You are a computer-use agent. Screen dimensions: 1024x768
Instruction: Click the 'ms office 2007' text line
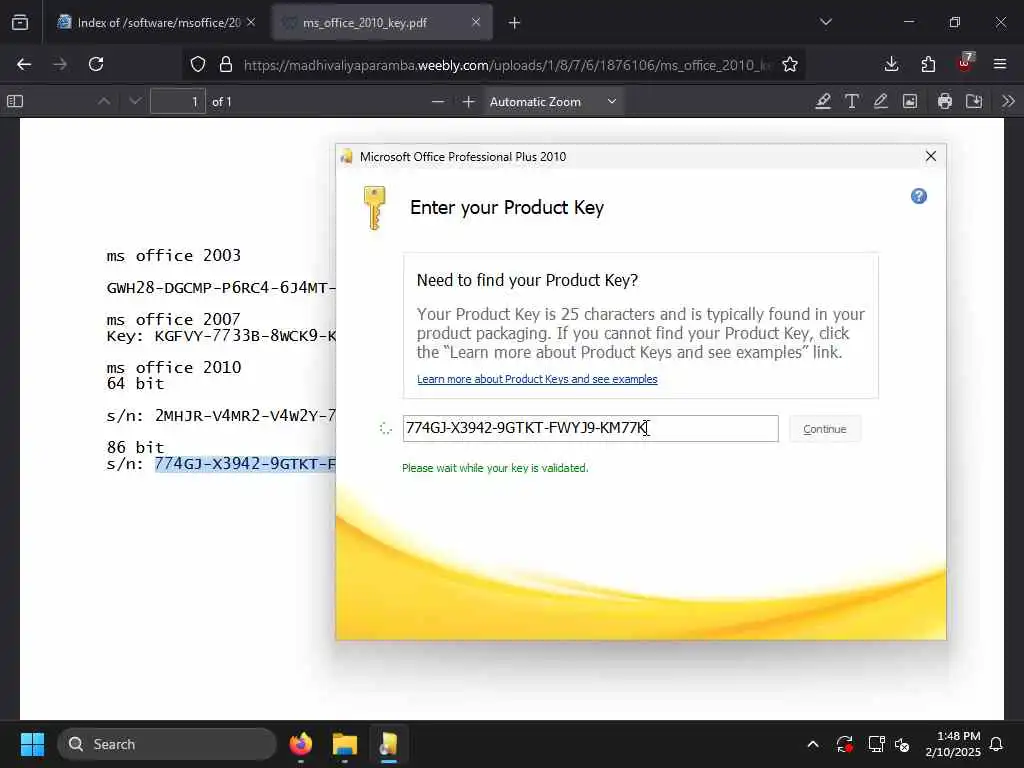tap(174, 319)
